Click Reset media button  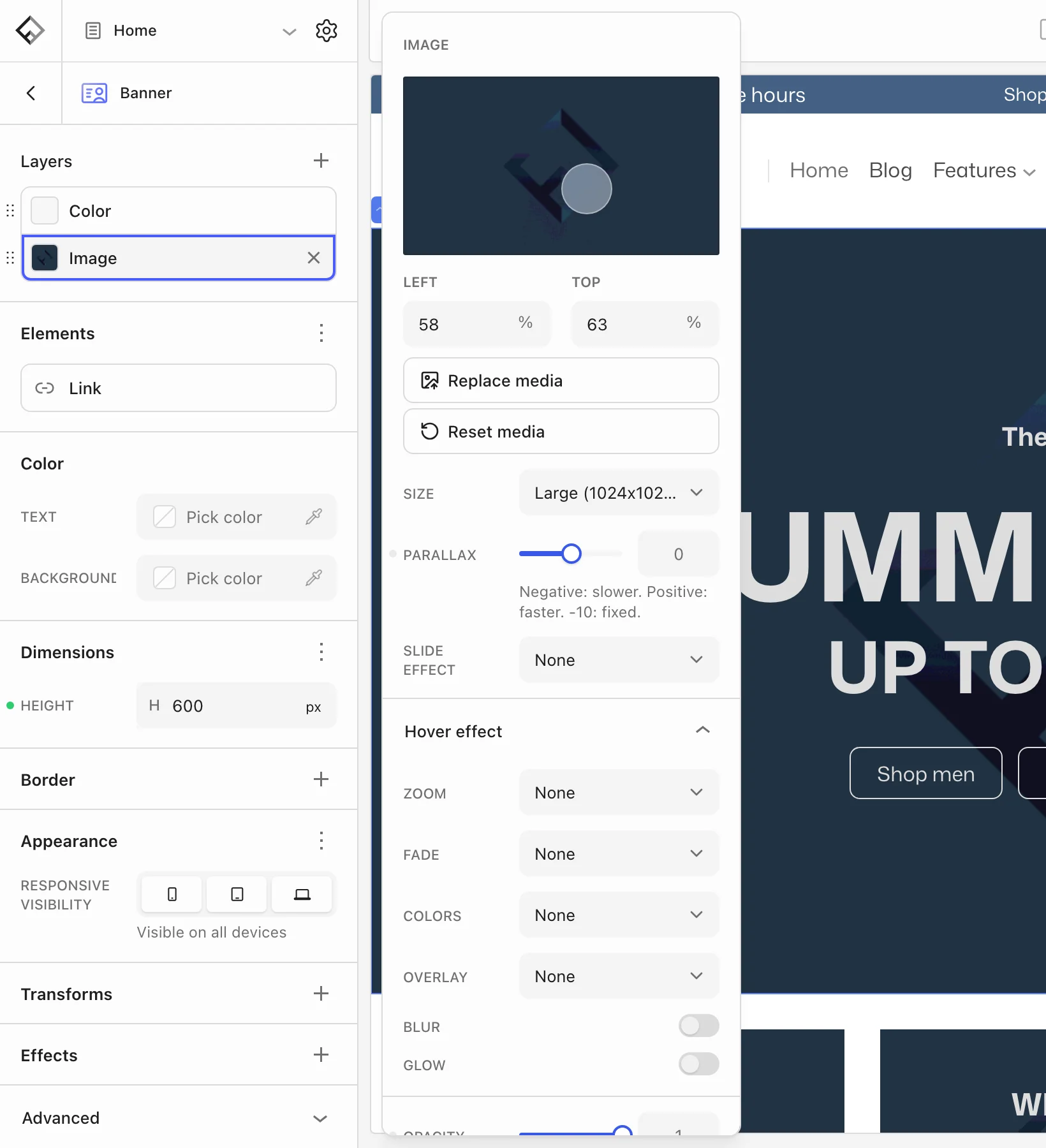point(561,431)
